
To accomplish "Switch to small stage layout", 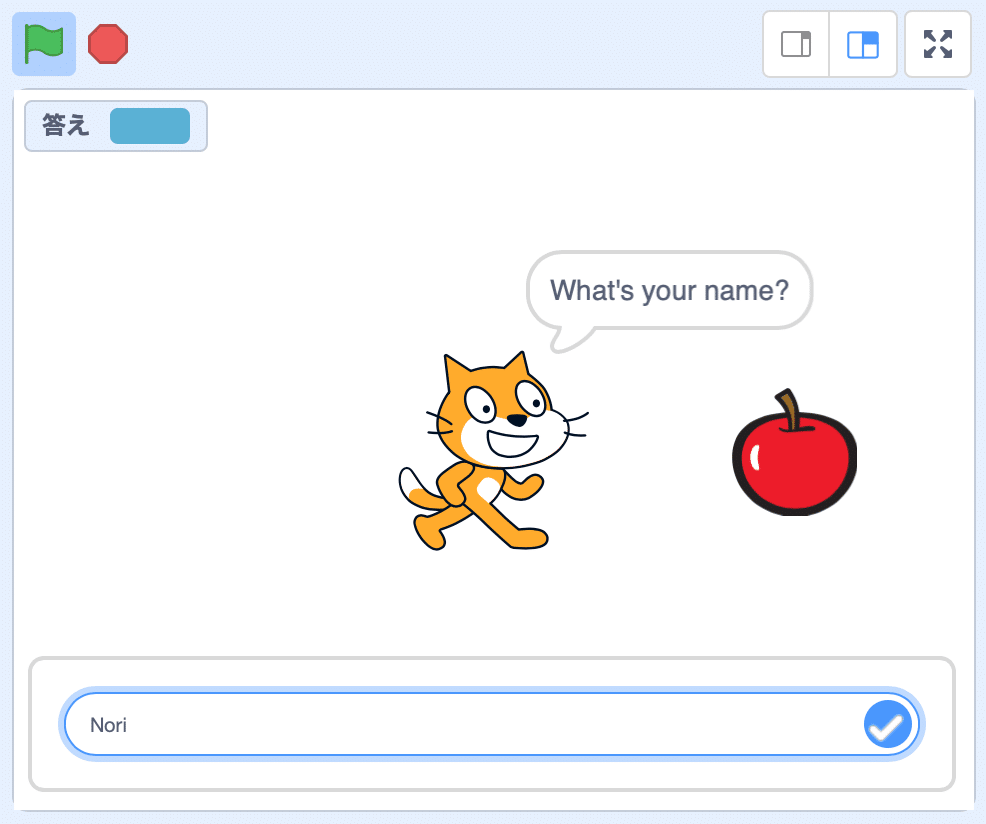I will [x=796, y=44].
